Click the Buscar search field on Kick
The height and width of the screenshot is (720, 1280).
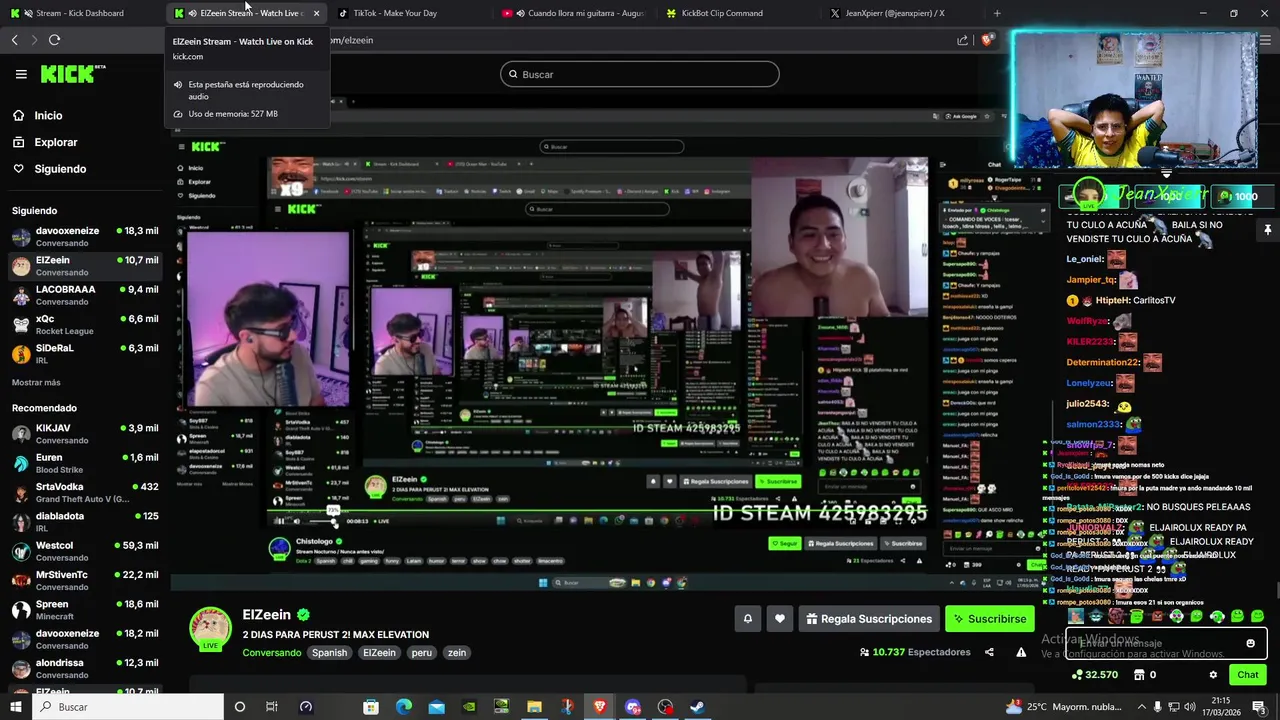640,74
